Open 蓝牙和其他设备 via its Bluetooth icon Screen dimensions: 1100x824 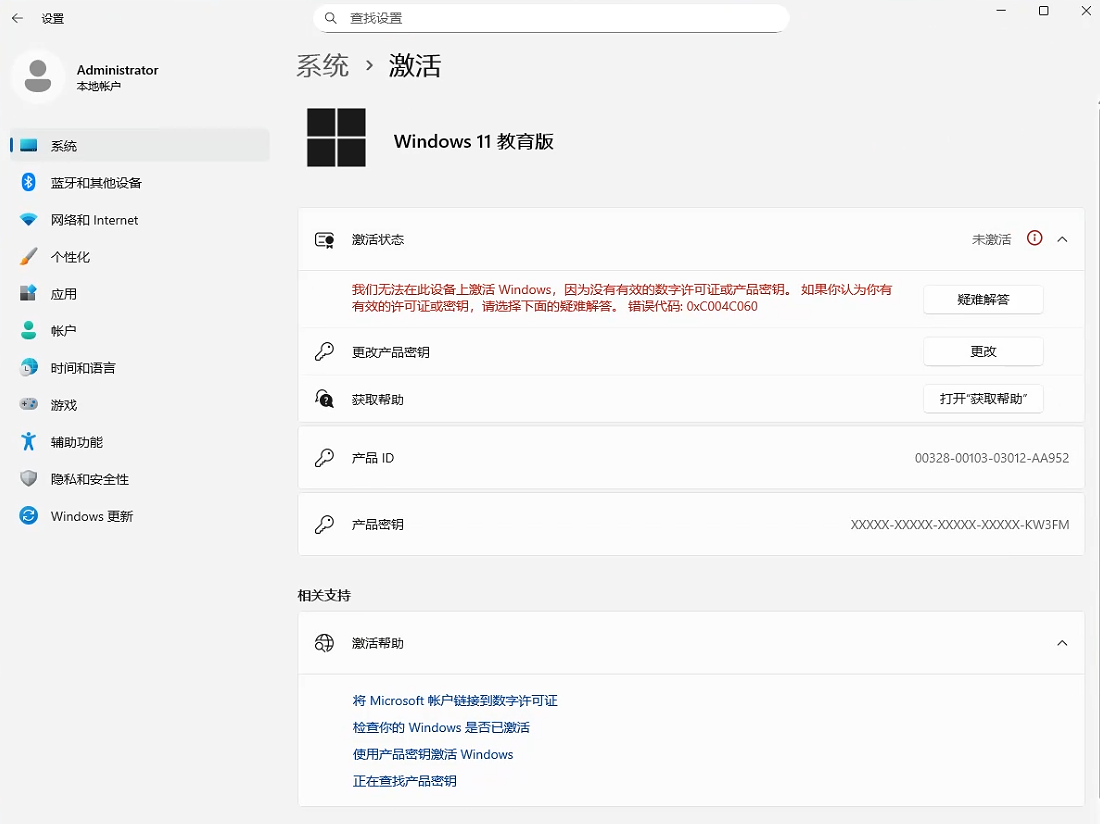coord(29,182)
